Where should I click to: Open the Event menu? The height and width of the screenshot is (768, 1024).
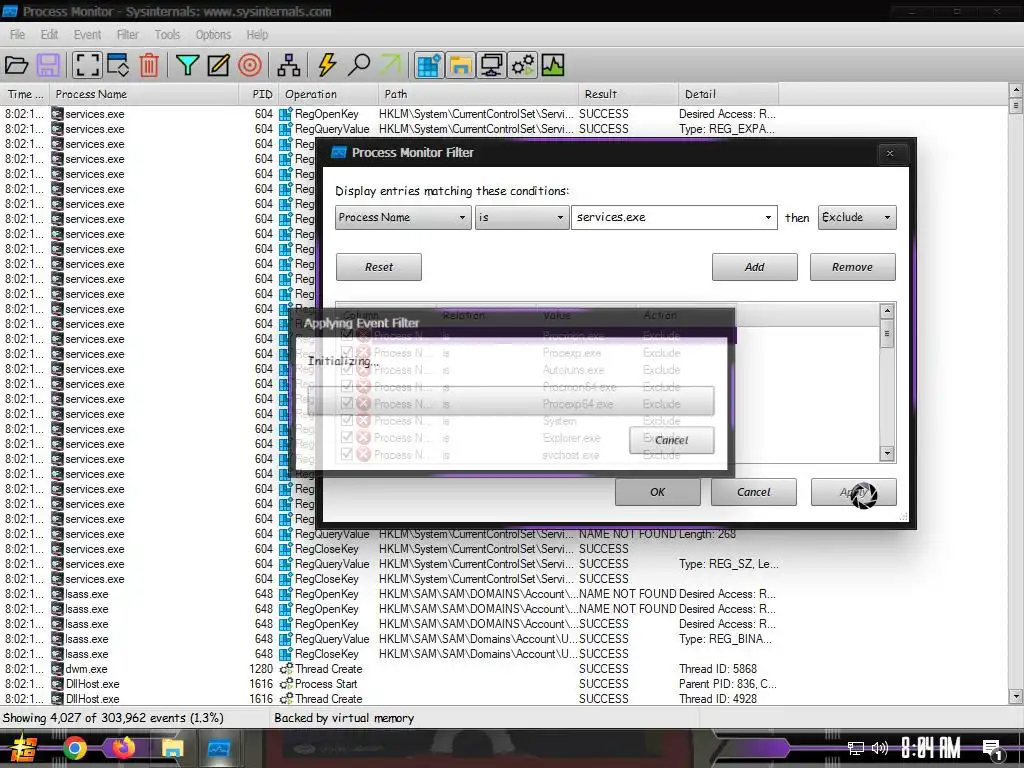pyautogui.click(x=87, y=35)
